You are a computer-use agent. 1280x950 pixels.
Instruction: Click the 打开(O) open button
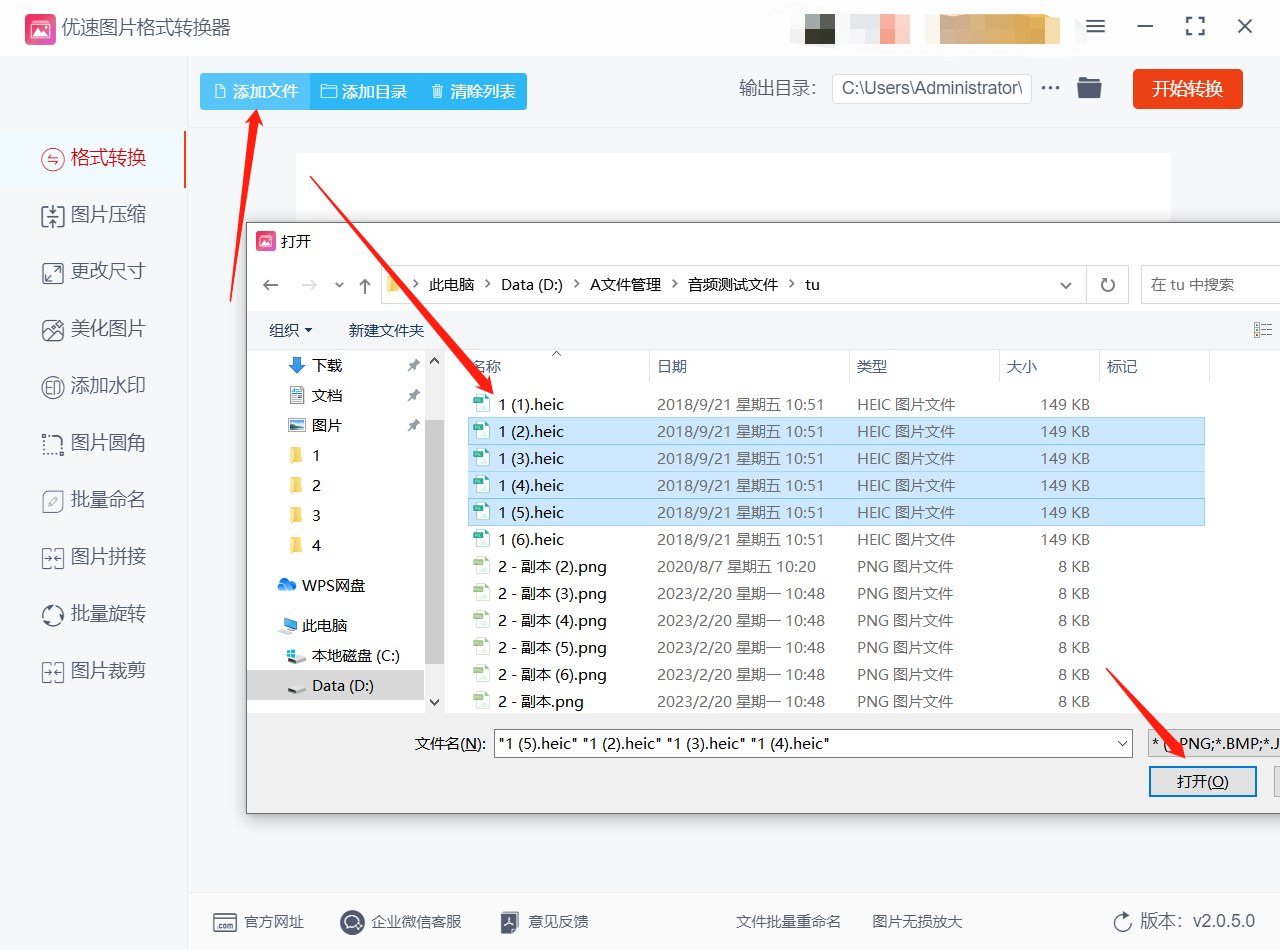1202,781
